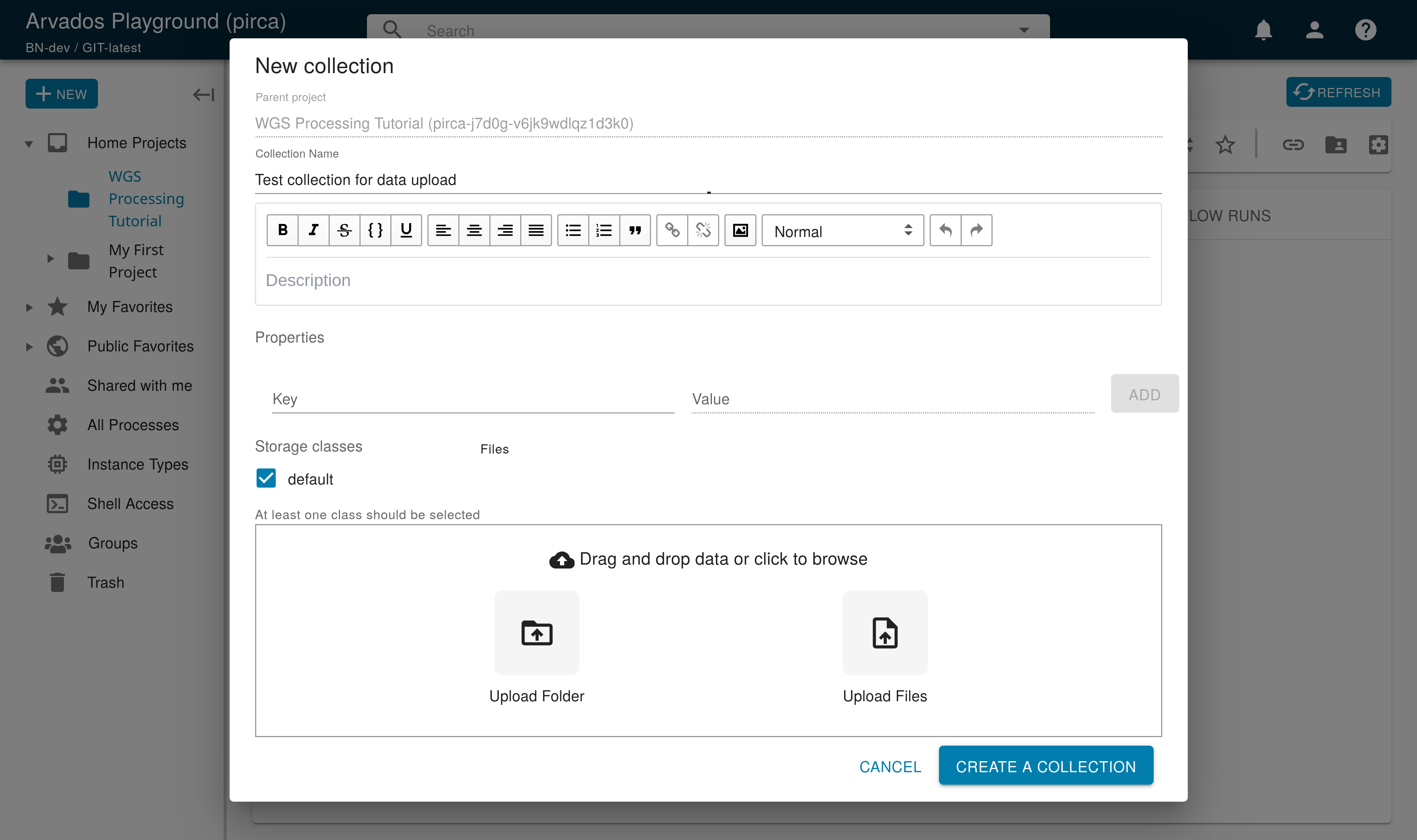This screenshot has height=840, width=1417.
Task: Apply strikethrough formatting to description
Action: 344,230
